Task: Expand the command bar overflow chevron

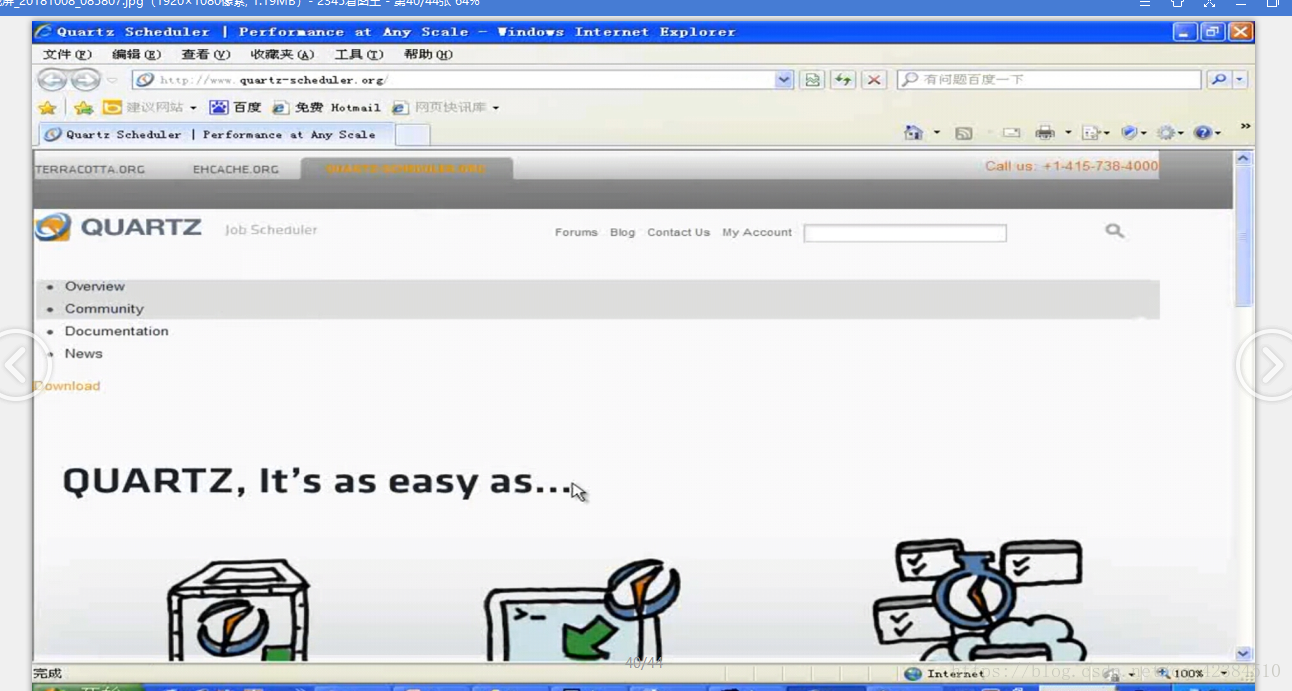Action: (x=1245, y=127)
